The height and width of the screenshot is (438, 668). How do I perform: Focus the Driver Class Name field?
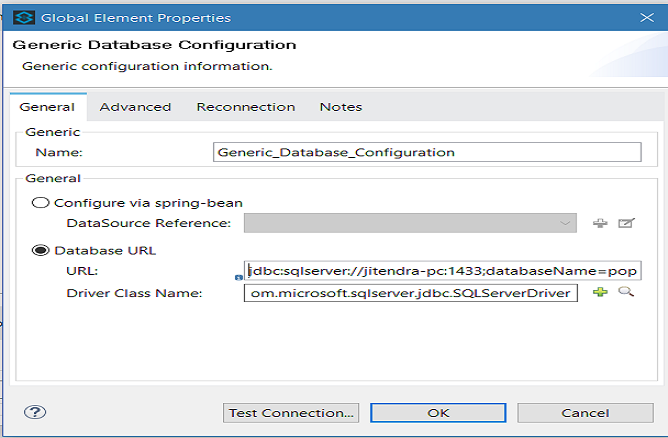pyautogui.click(x=410, y=293)
